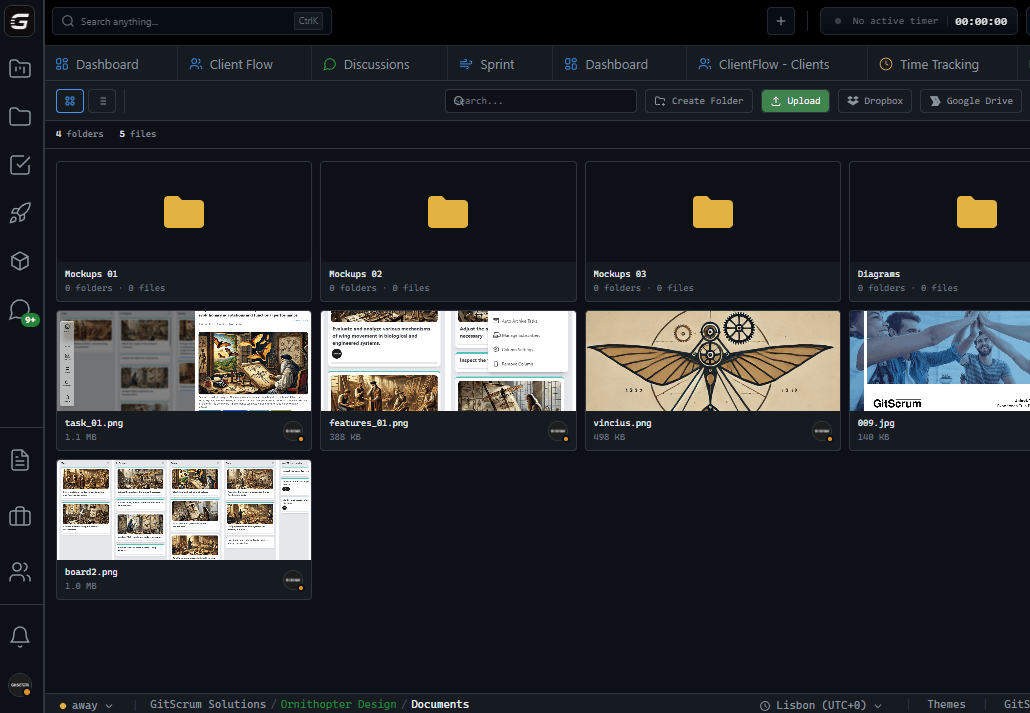Viewport: 1030px width, 713px height.
Task: Click the folders icon in sidebar
Action: pyautogui.click(x=20, y=117)
